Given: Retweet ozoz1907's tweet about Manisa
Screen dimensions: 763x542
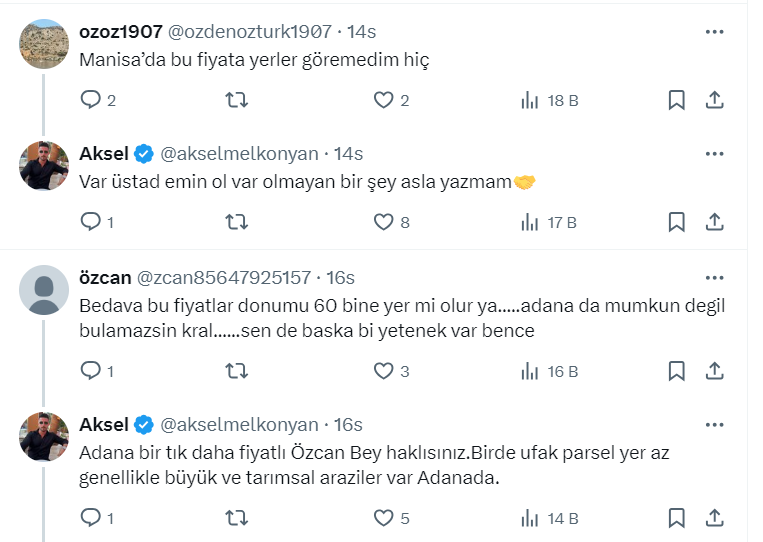Looking at the screenshot, I should (237, 100).
